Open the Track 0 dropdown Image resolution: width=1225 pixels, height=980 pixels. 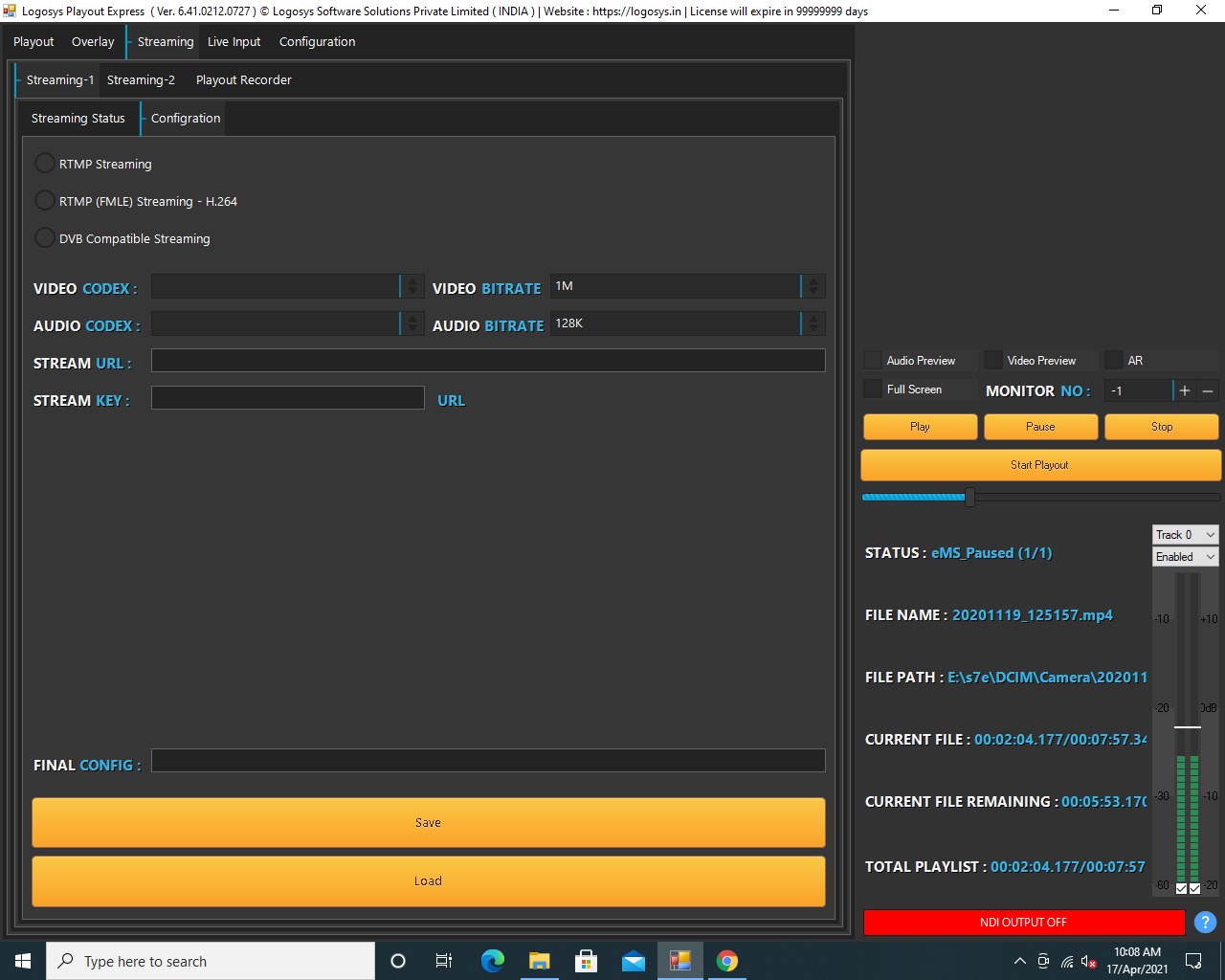[1185, 534]
